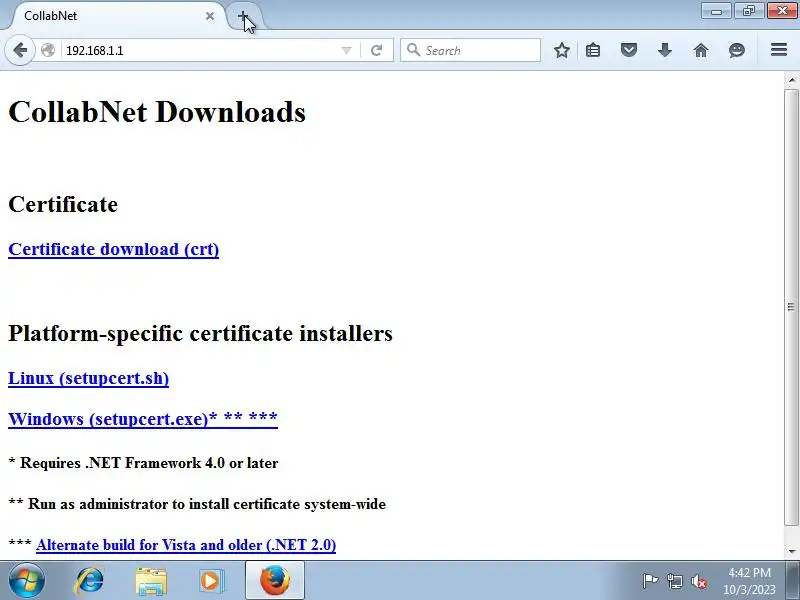Show bookmarks list icon

pyautogui.click(x=593, y=50)
